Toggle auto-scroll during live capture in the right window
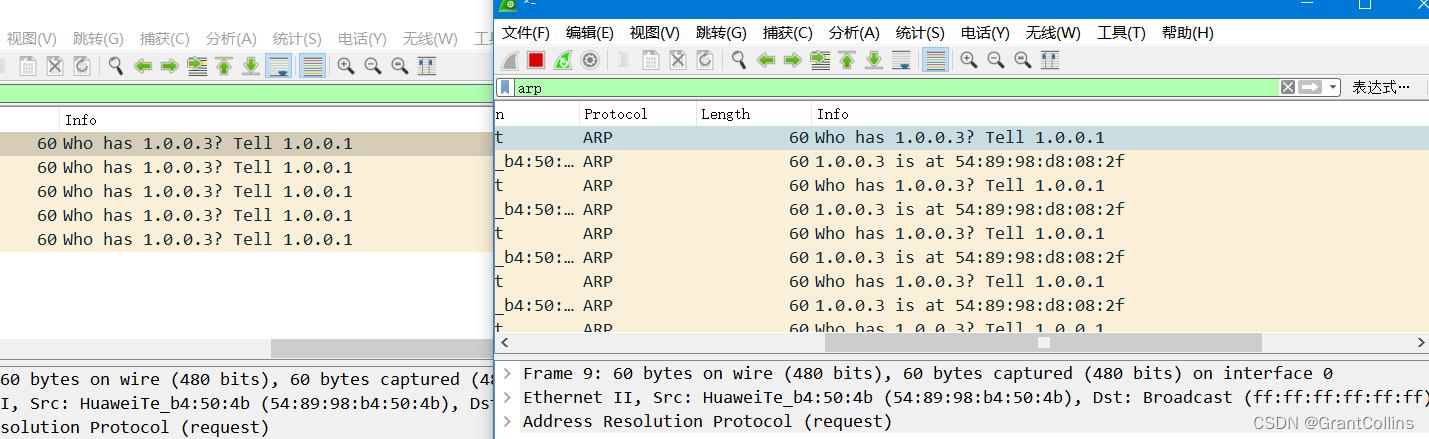 pos(901,60)
